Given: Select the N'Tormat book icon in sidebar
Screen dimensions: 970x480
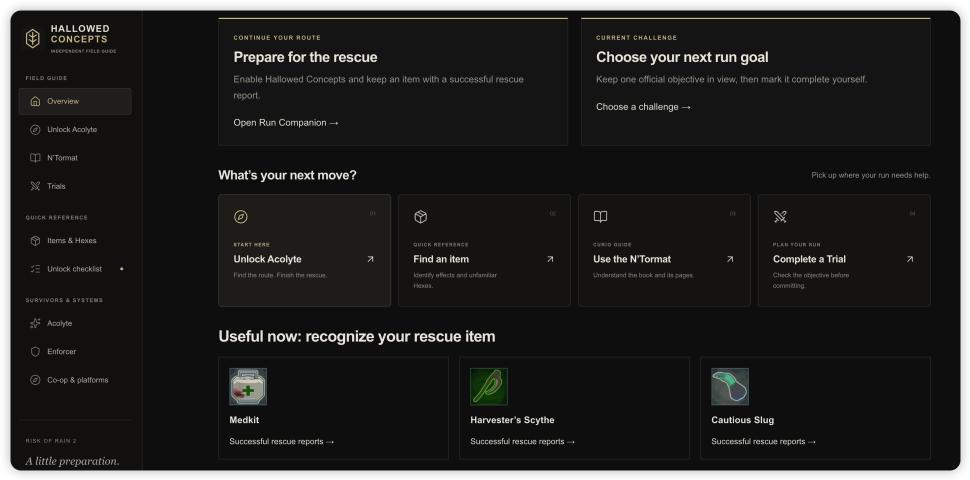Looking at the screenshot, I should [35, 158].
